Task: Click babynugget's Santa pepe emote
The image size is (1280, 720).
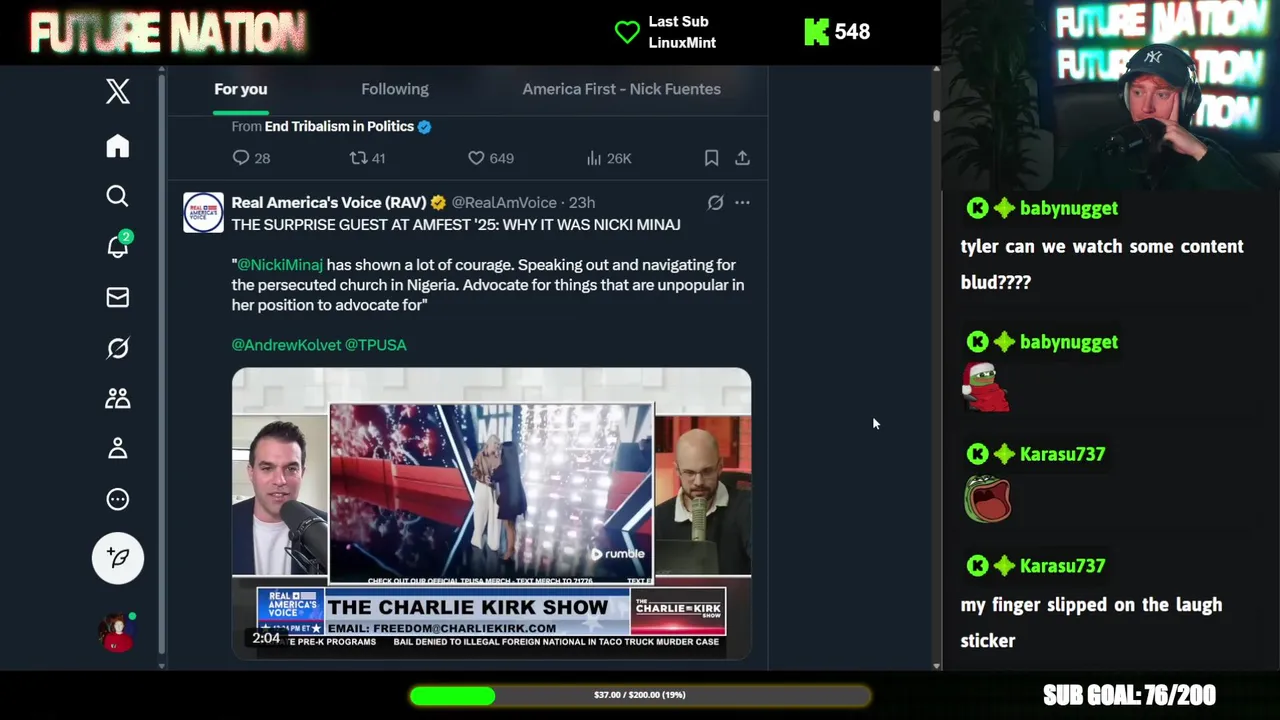Action: (986, 387)
